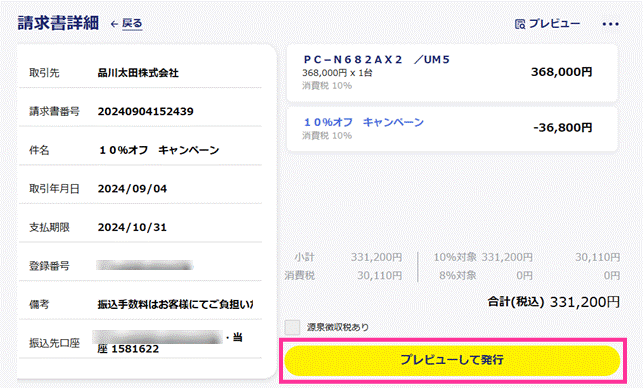Click the 取引先 field label
The image size is (643, 388).
coord(44,73)
